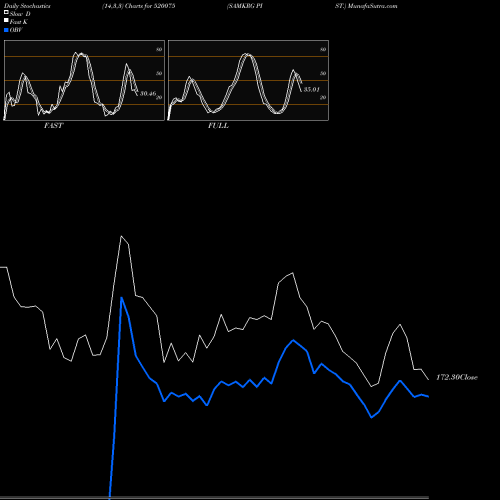This screenshot has height=500, width=500.
Task: Select the 'Slow D' legend label
Action: (x=20, y=14)
